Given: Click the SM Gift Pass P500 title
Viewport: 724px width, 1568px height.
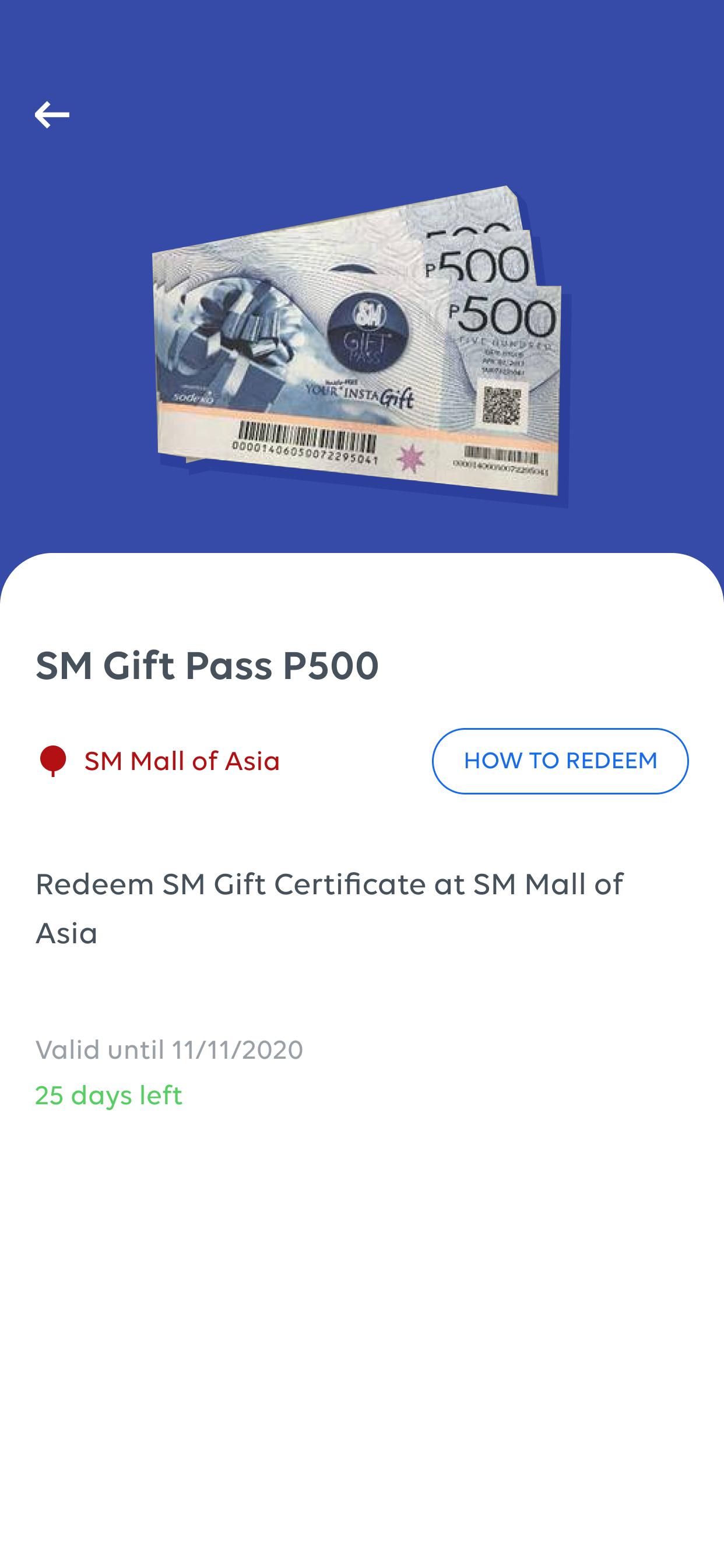Looking at the screenshot, I should (x=207, y=666).
